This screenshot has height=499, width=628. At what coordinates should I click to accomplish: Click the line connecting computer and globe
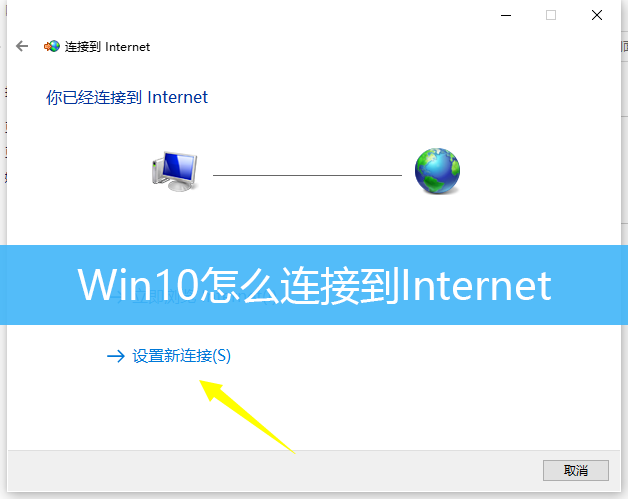pos(307,175)
